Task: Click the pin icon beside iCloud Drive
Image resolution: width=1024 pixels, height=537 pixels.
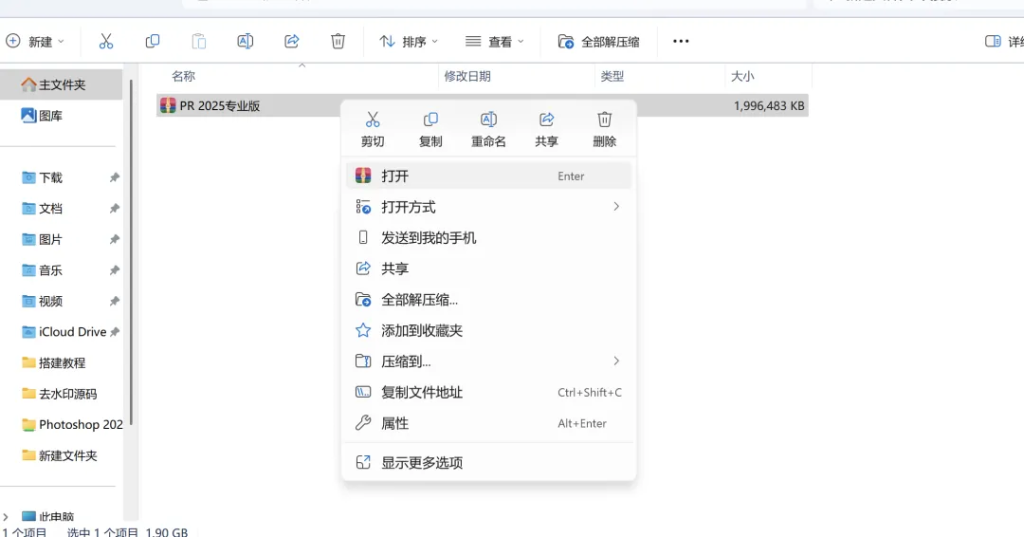Action: (x=114, y=332)
